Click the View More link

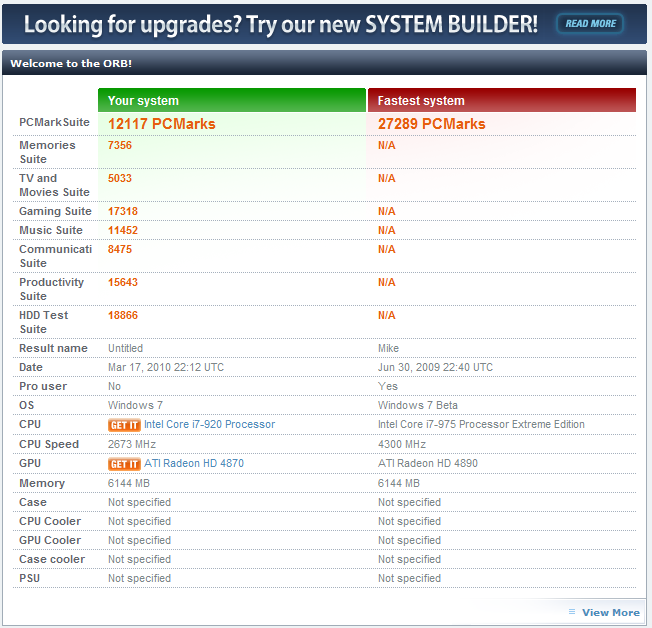(611, 612)
